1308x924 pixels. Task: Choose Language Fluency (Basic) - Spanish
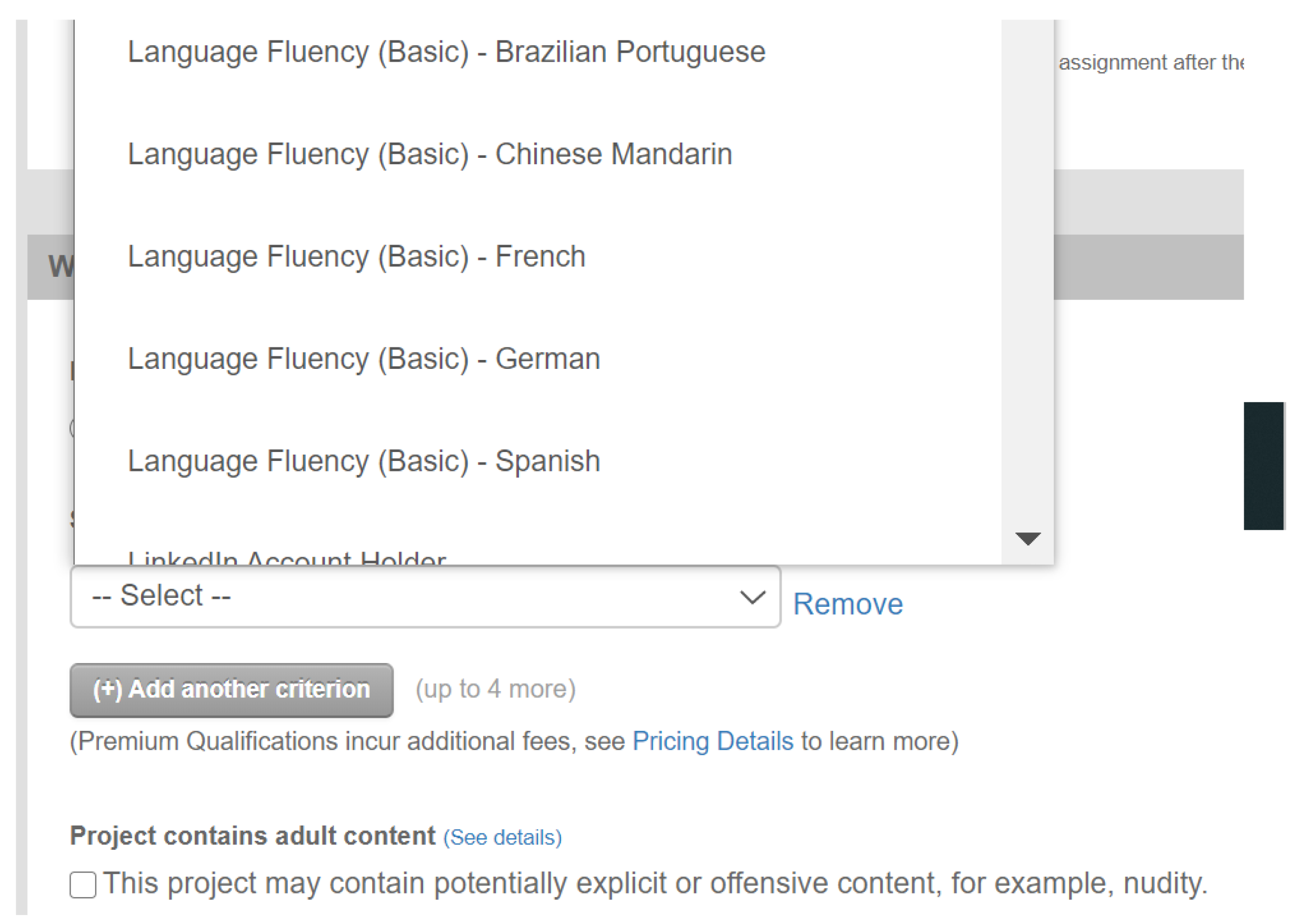coord(364,461)
